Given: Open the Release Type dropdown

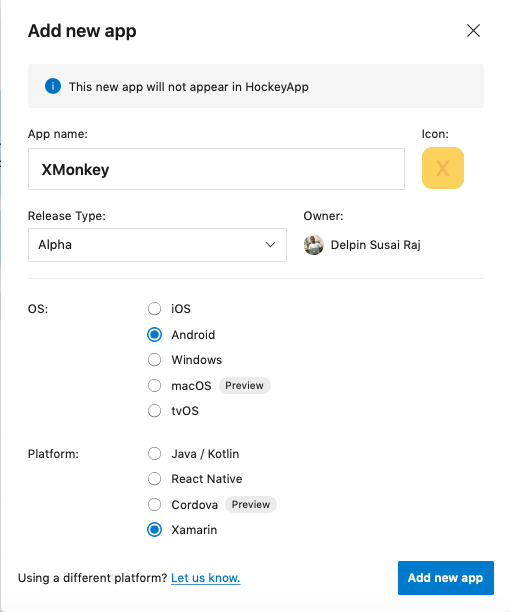Looking at the screenshot, I should click(157, 245).
